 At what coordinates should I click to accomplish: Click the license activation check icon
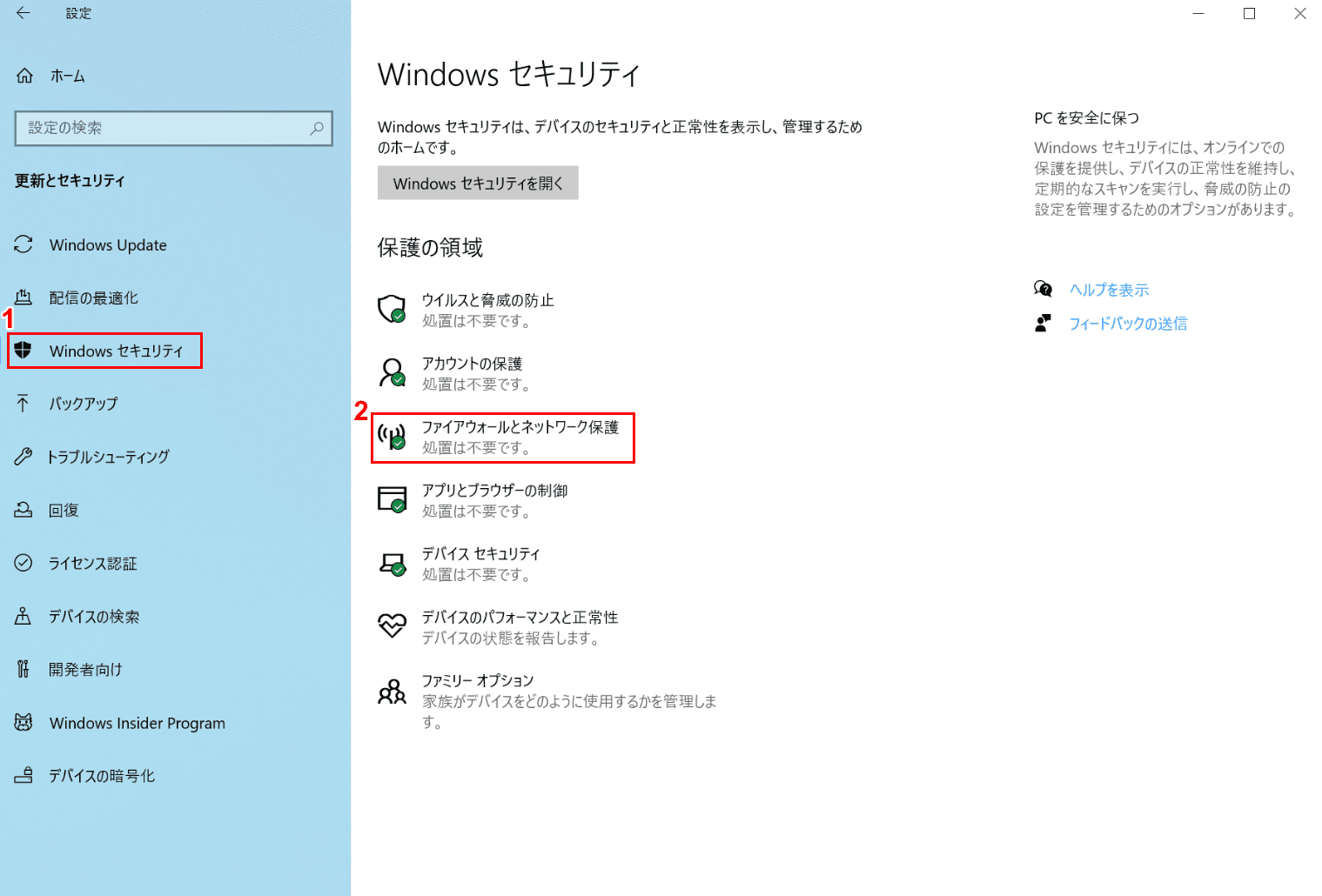point(23,563)
